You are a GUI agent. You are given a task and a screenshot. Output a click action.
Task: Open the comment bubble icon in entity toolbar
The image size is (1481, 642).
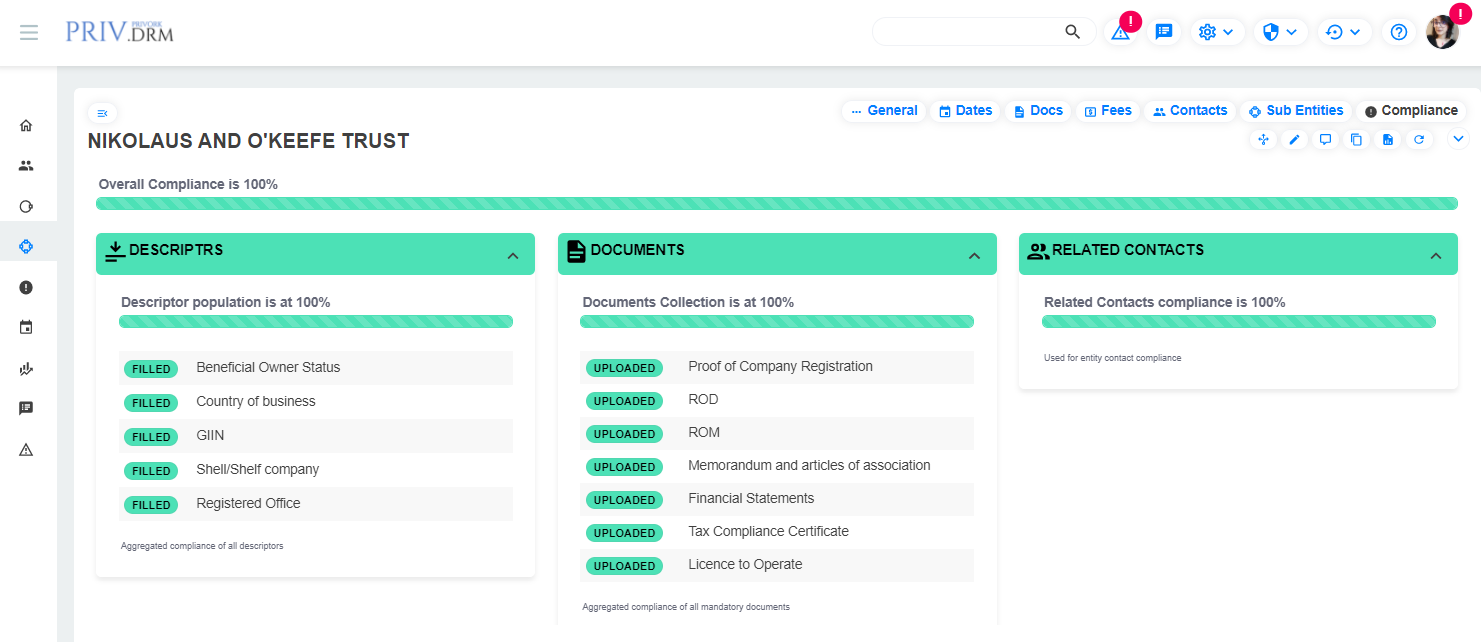(x=1325, y=140)
